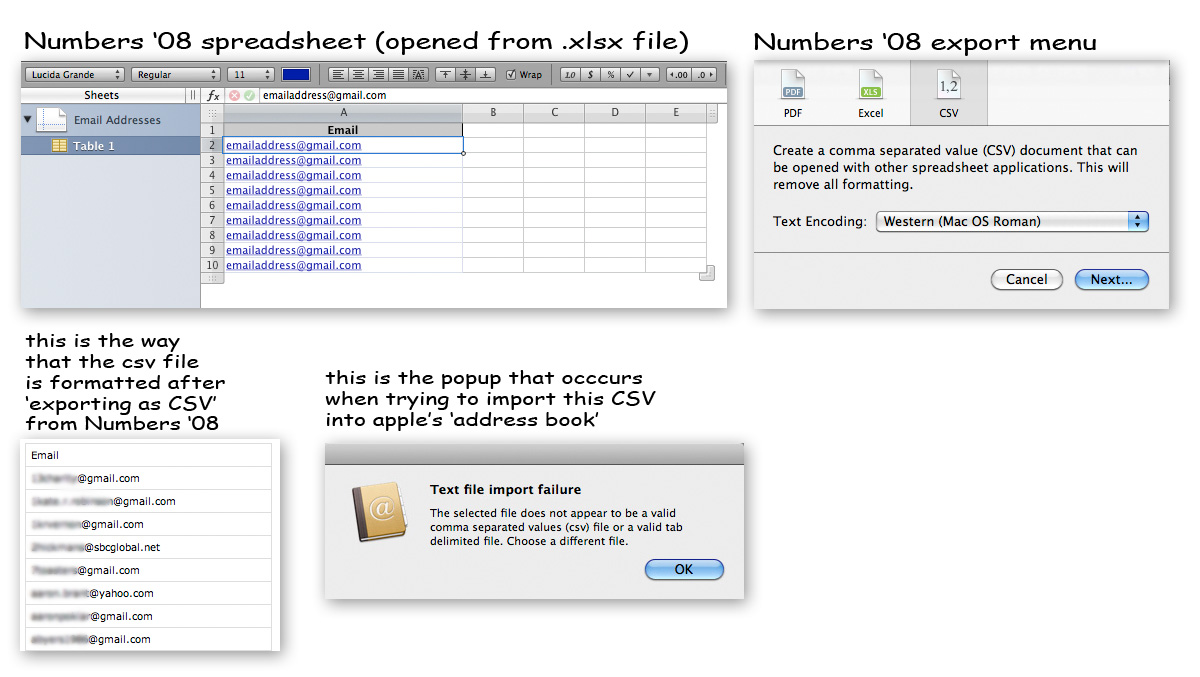Enable the Wrap checkbox

[510, 74]
